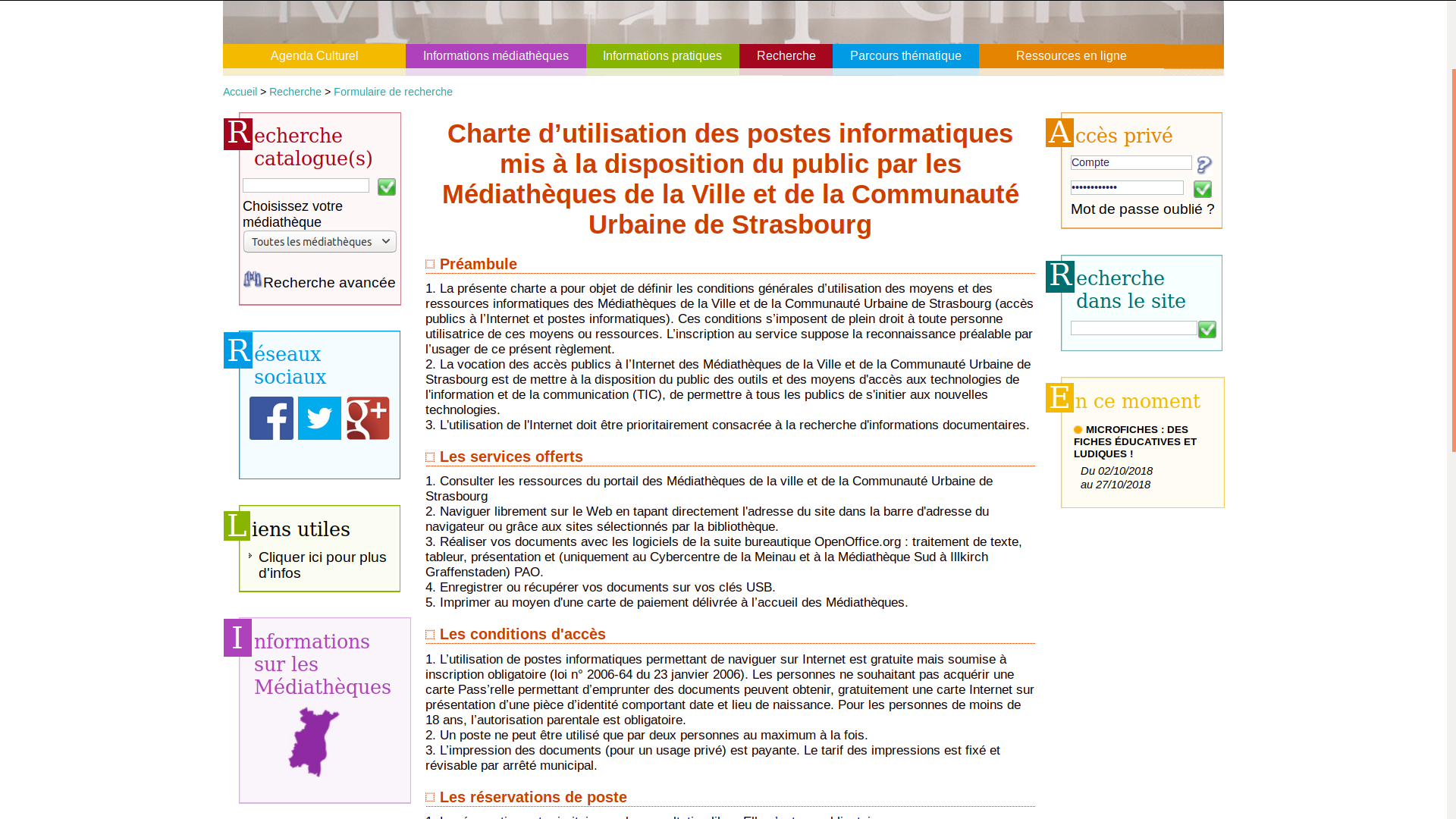This screenshot has width=1456, height=819.
Task: Click the purple médiathèques map
Action: pos(314,742)
